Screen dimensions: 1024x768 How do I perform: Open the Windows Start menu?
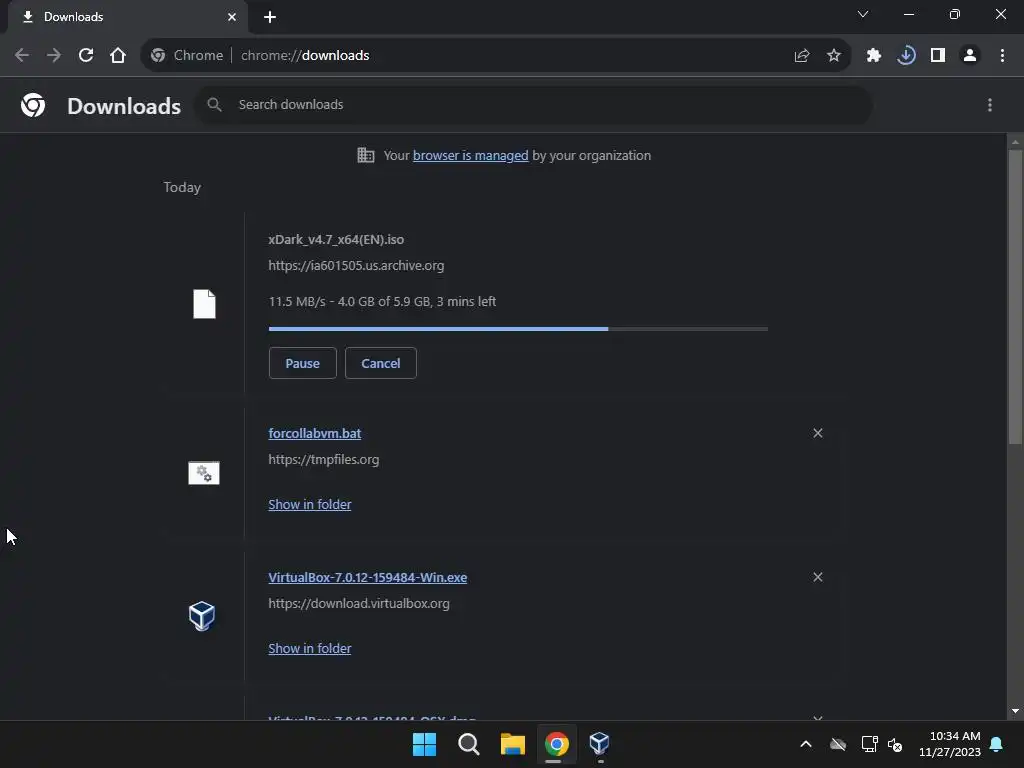[x=424, y=744]
